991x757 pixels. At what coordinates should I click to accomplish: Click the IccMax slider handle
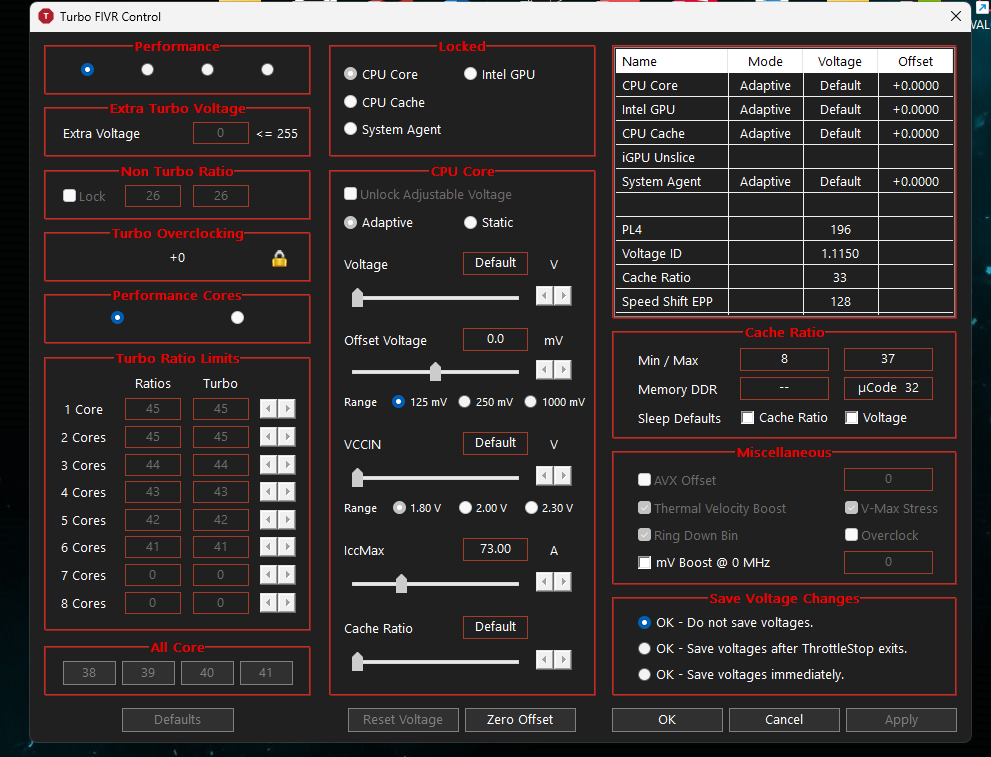pos(401,583)
